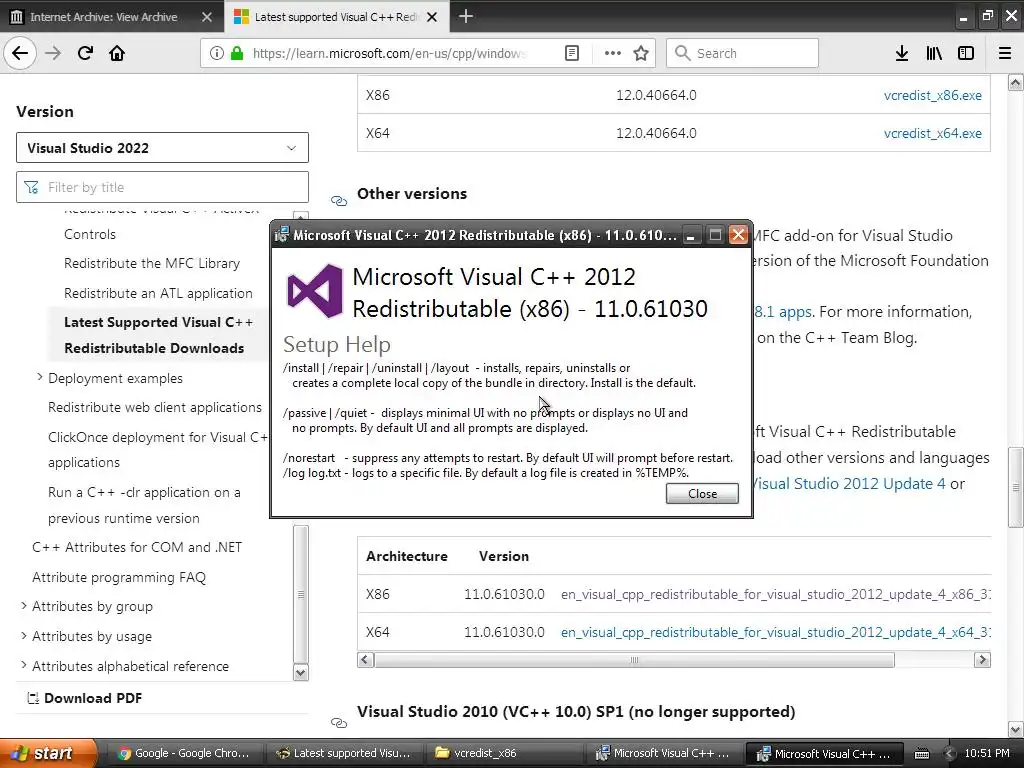Image resolution: width=1024 pixels, height=768 pixels.
Task: Select the Latest supported Visual C++ browser tab
Action: click(336, 17)
